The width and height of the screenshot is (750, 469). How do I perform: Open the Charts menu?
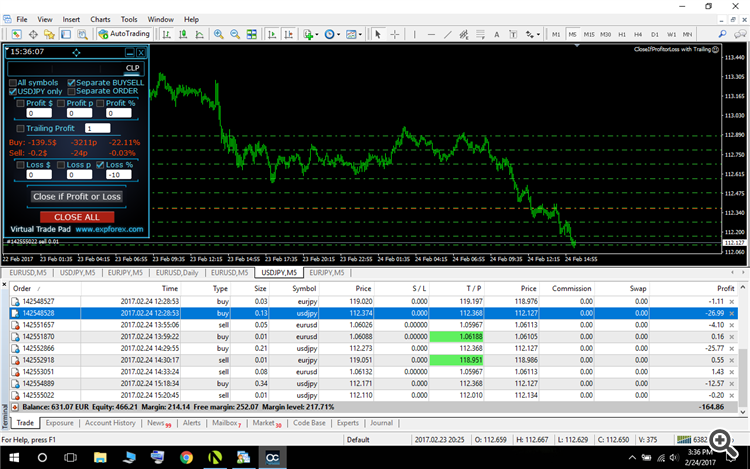coord(100,19)
